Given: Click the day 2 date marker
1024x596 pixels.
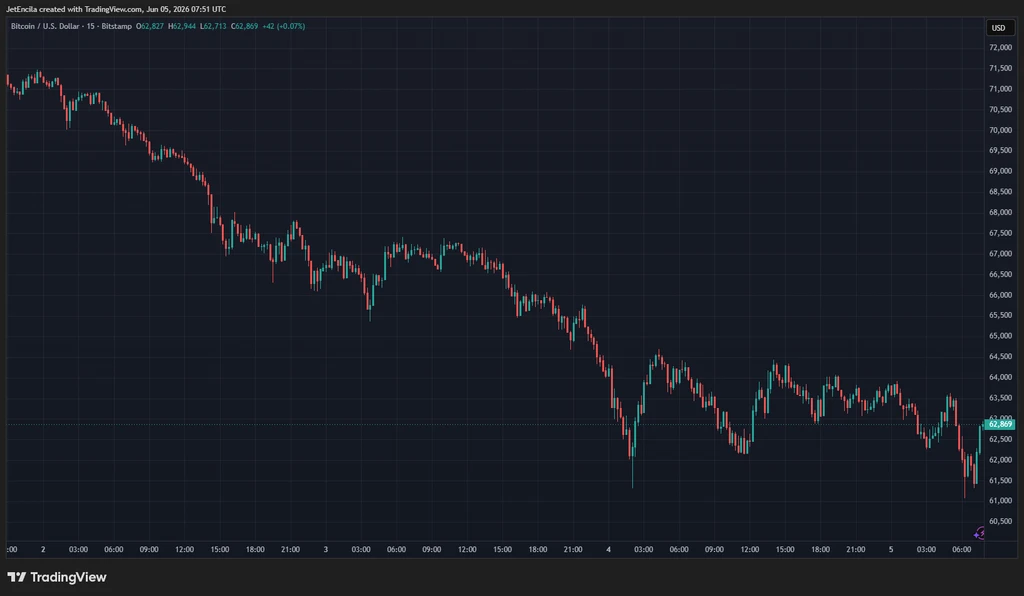Looking at the screenshot, I should (x=43, y=550).
